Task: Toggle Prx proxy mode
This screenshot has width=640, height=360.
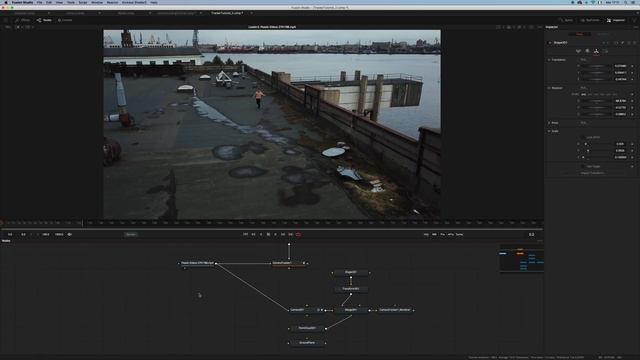Action: click(x=442, y=235)
